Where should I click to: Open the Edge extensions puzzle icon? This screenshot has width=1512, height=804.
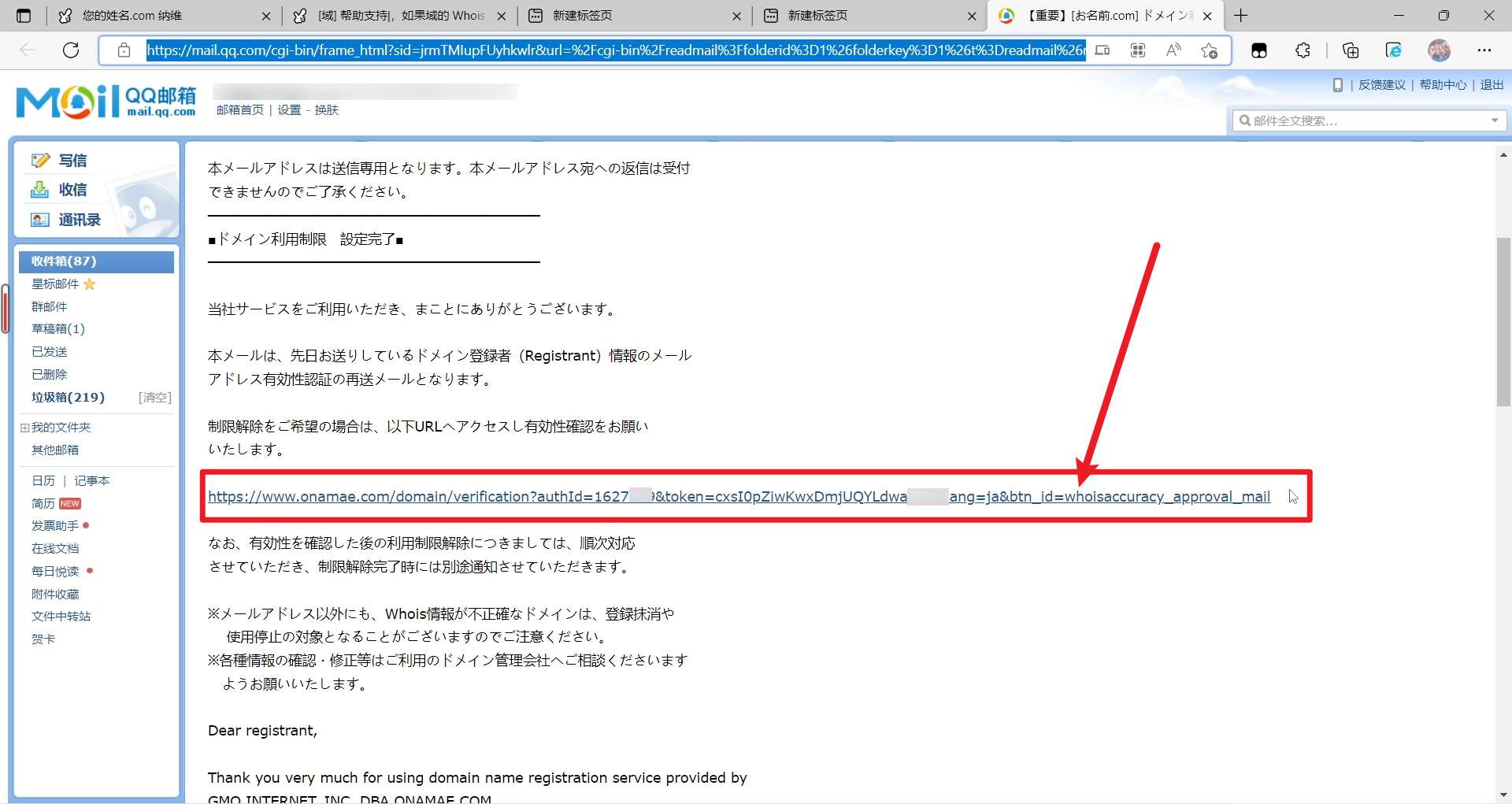[1303, 50]
